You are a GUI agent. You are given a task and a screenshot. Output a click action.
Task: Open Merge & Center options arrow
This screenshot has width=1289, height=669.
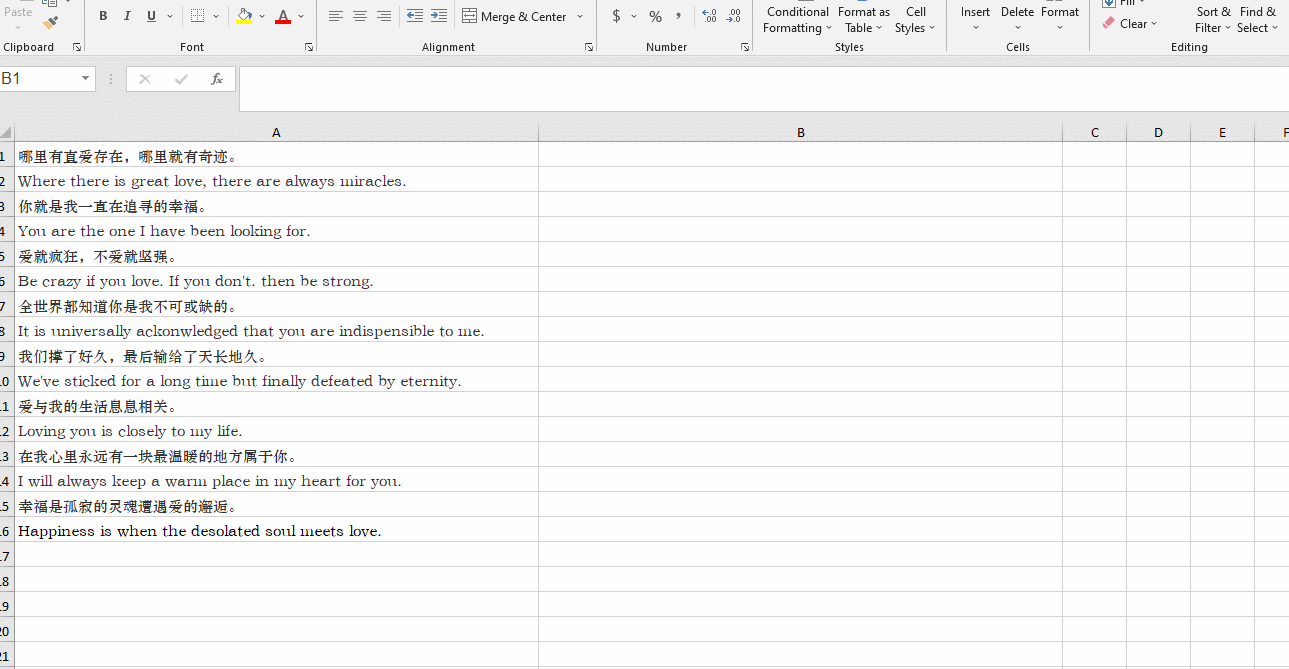[x=580, y=16]
